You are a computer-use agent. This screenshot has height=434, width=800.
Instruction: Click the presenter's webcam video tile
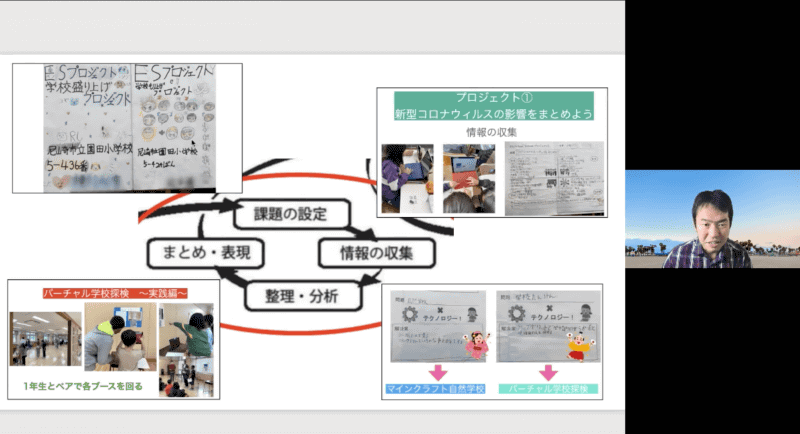[x=712, y=219]
